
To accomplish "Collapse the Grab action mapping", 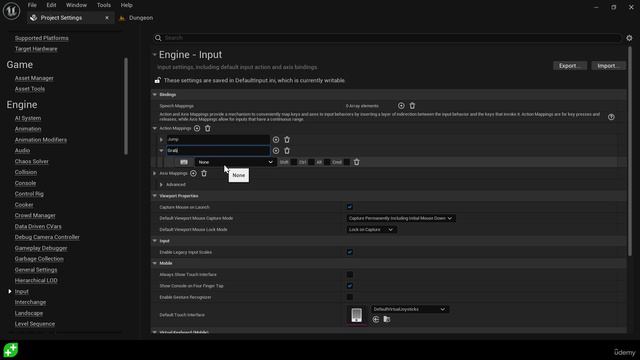I will click(161, 151).
